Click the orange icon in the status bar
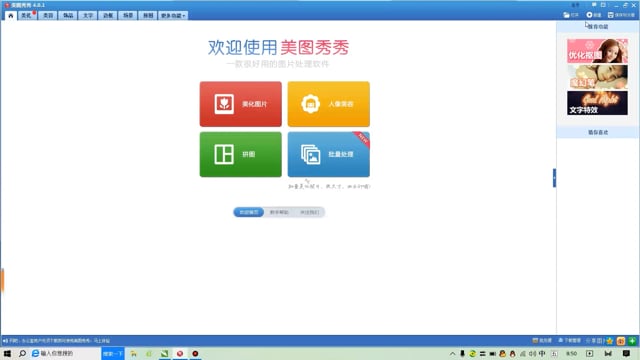 tap(621, 341)
